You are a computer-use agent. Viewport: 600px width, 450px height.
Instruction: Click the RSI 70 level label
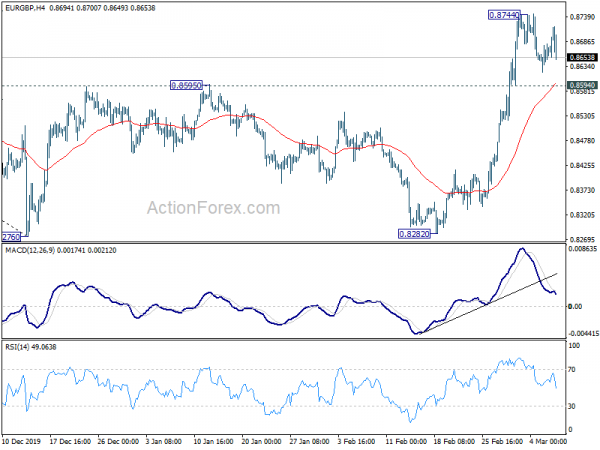[572, 370]
